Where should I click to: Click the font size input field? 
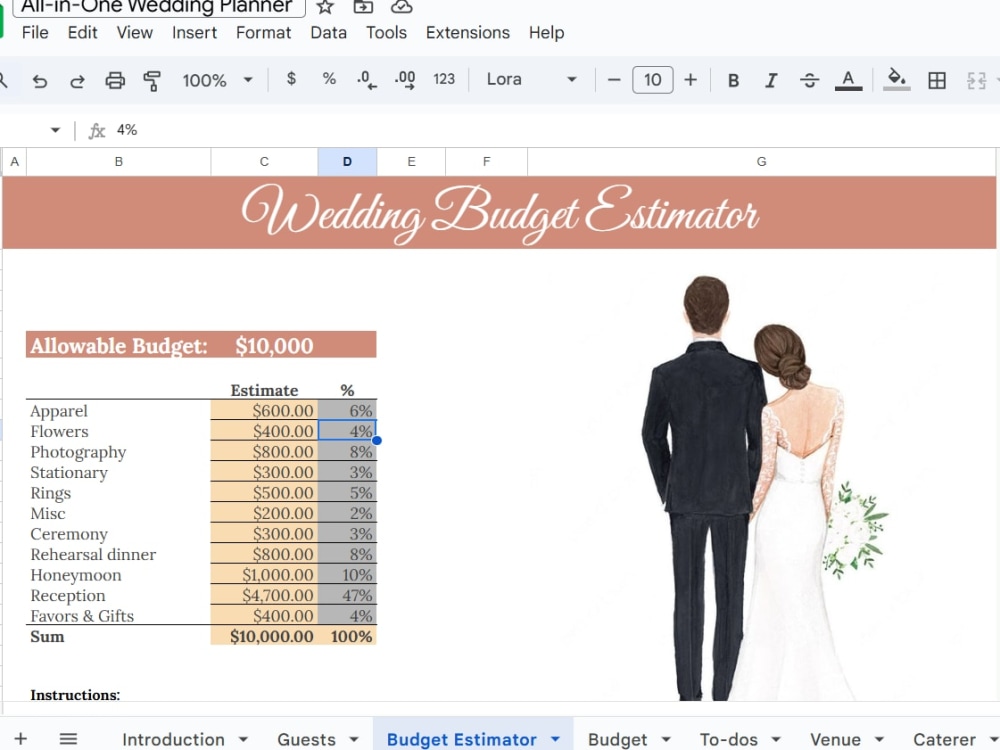652,80
